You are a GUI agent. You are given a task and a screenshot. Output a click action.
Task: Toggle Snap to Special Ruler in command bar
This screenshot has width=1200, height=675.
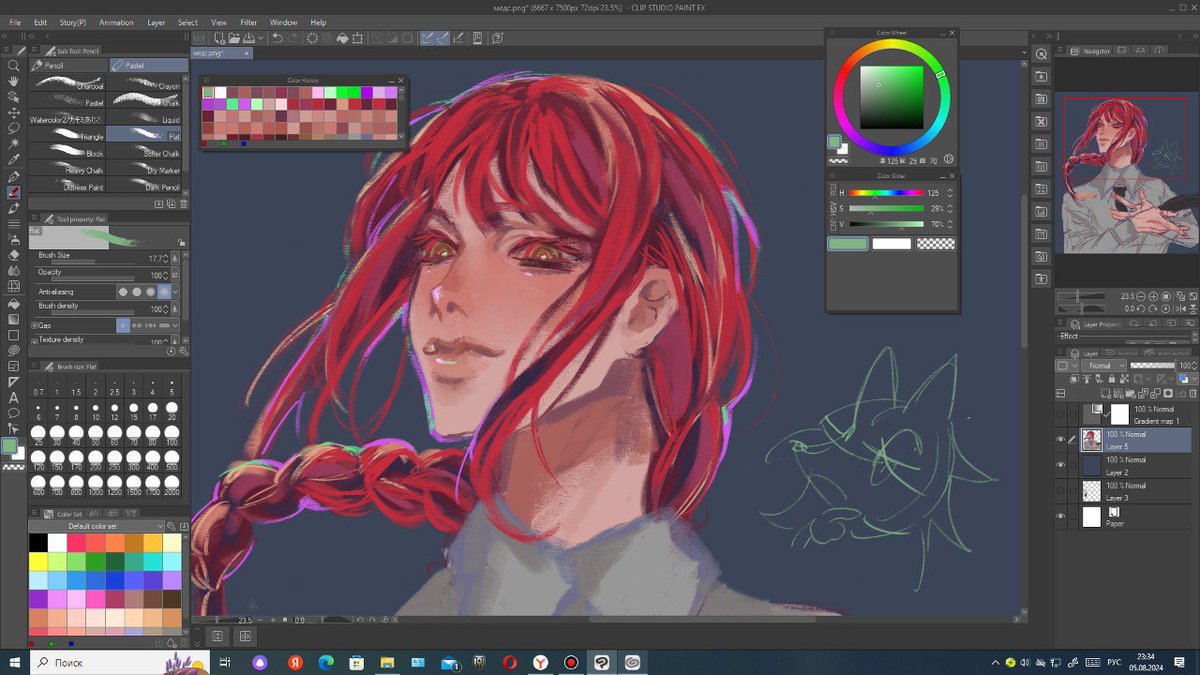(443, 38)
